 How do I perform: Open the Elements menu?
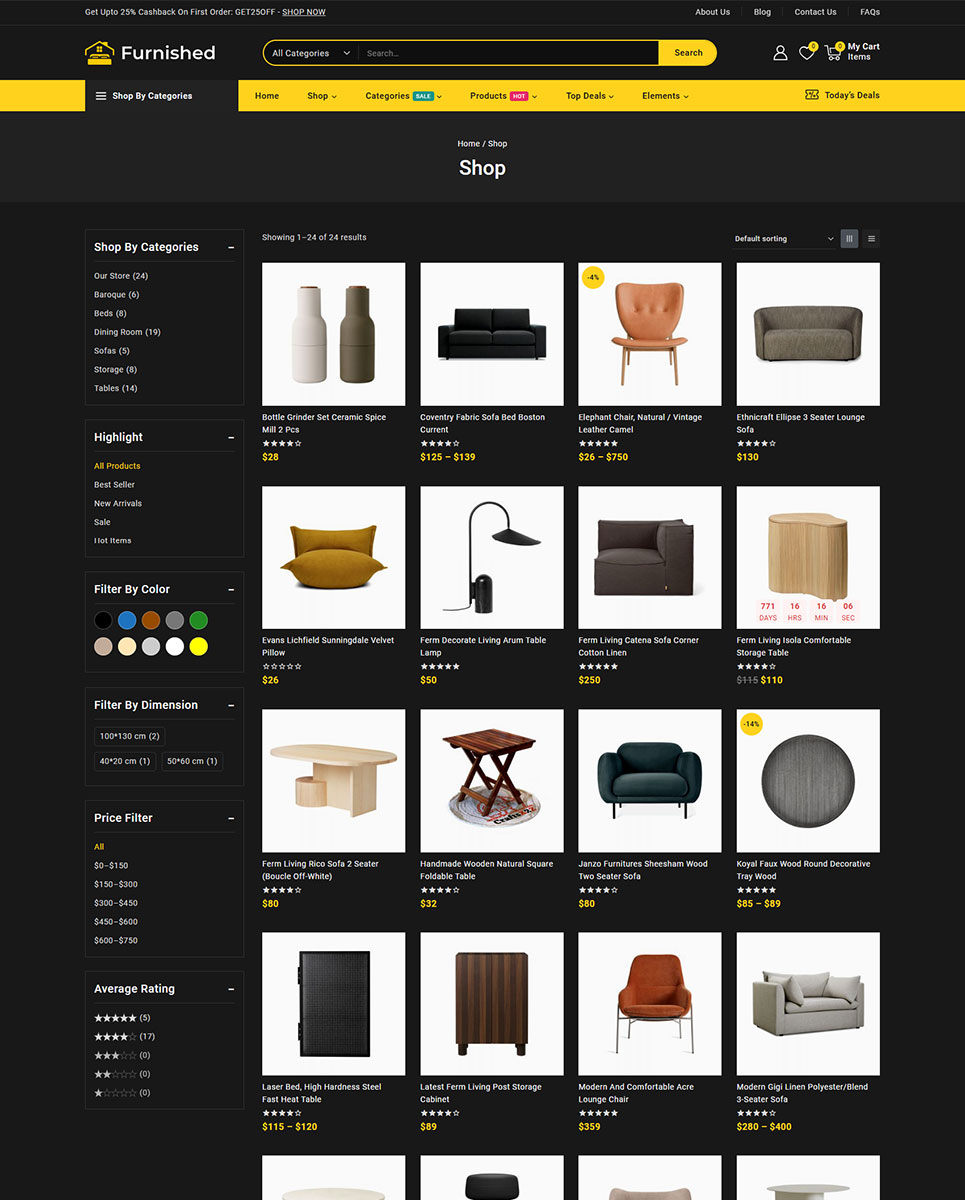(x=665, y=96)
